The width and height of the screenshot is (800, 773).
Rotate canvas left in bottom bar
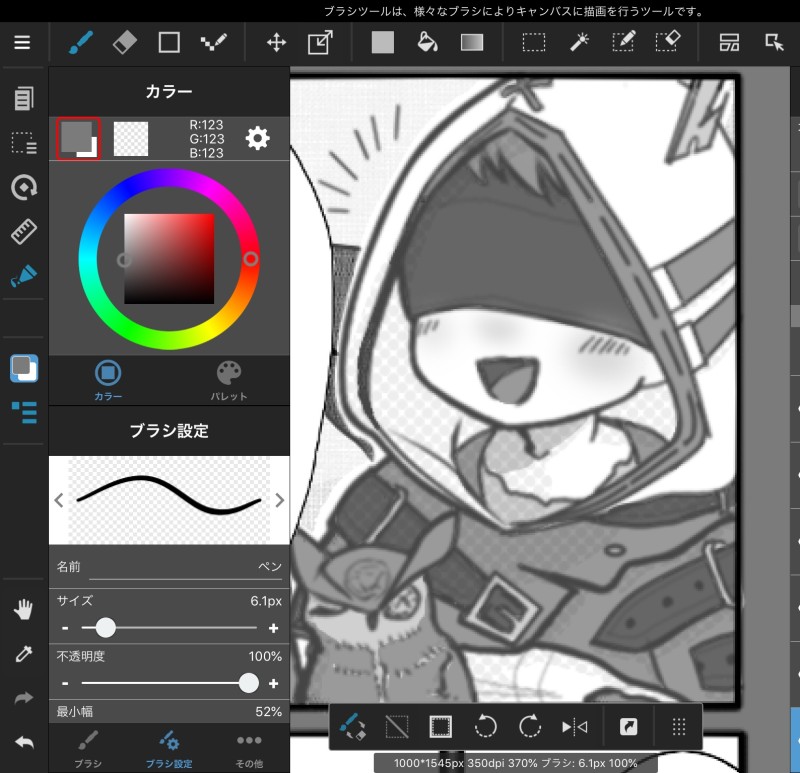click(485, 727)
